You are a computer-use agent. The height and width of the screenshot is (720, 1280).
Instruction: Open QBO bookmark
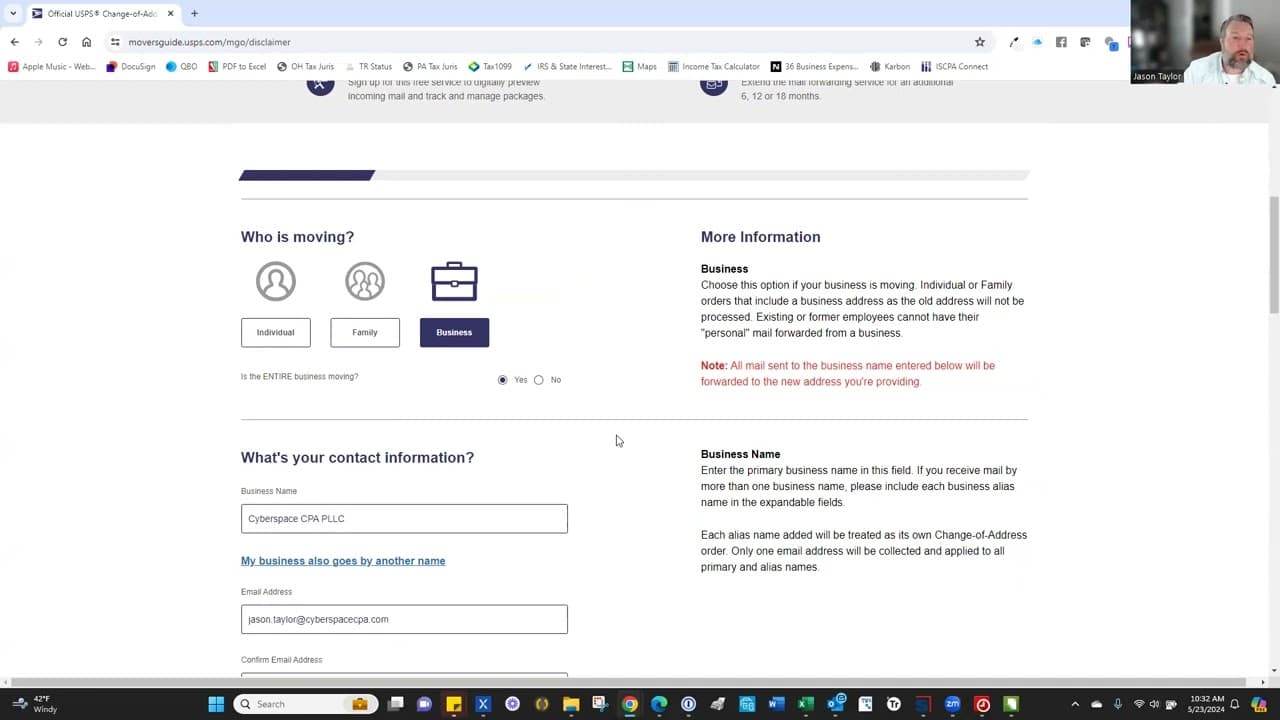click(181, 67)
